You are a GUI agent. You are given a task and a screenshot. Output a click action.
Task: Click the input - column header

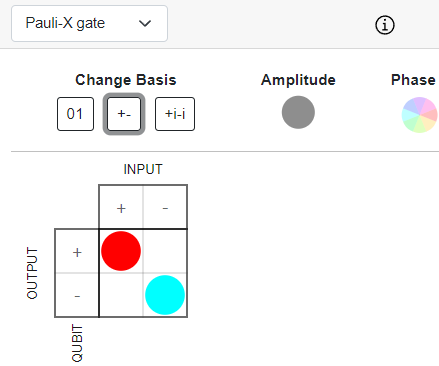(x=165, y=207)
